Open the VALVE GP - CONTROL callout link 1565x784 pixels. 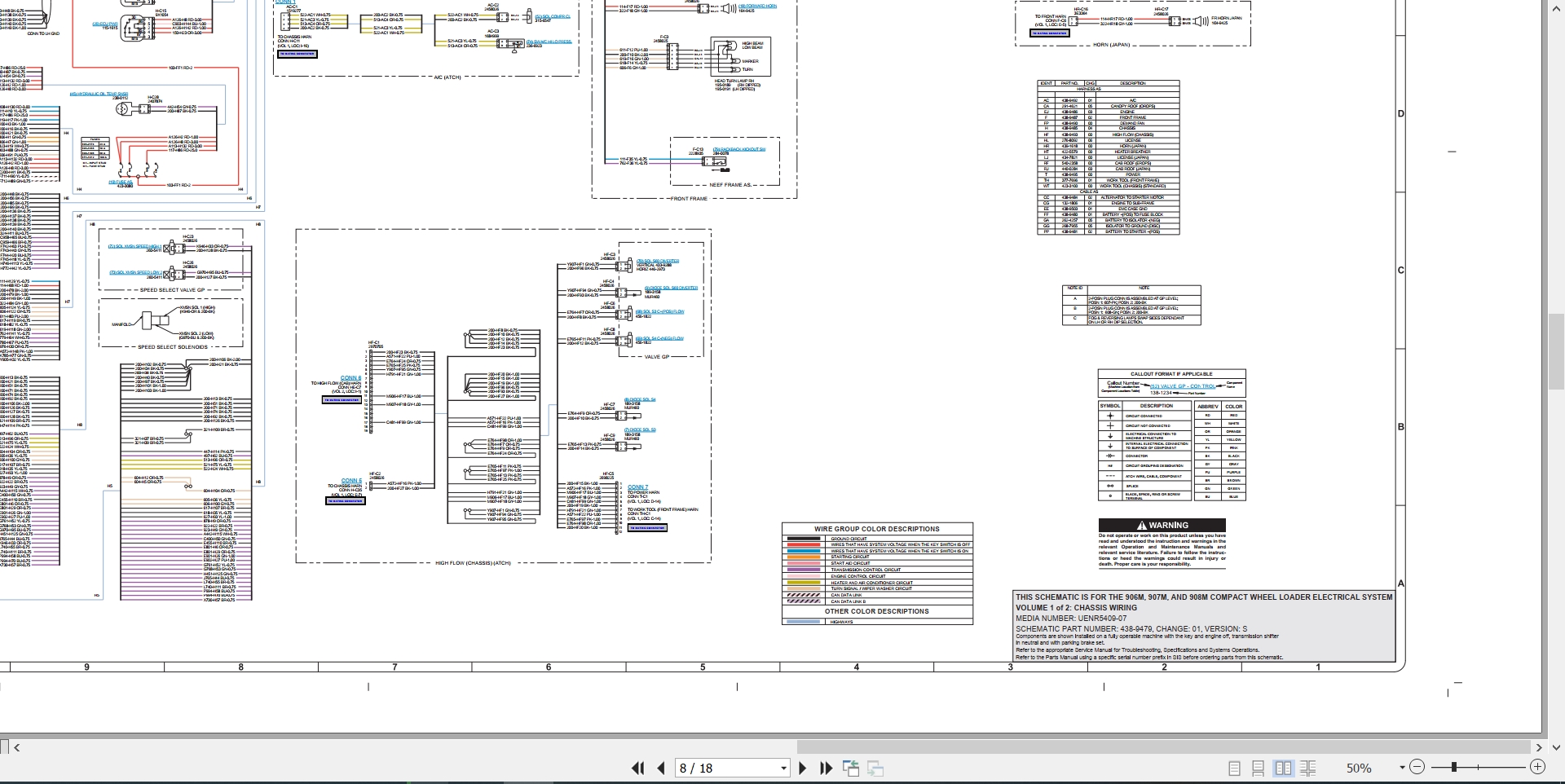(x=1183, y=386)
